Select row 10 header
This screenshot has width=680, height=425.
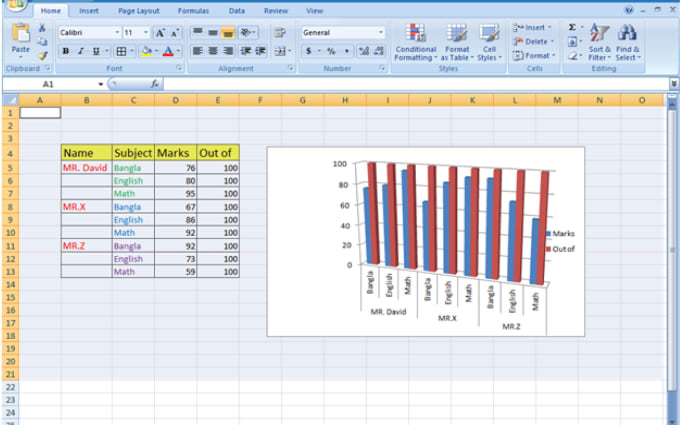tap(10, 233)
